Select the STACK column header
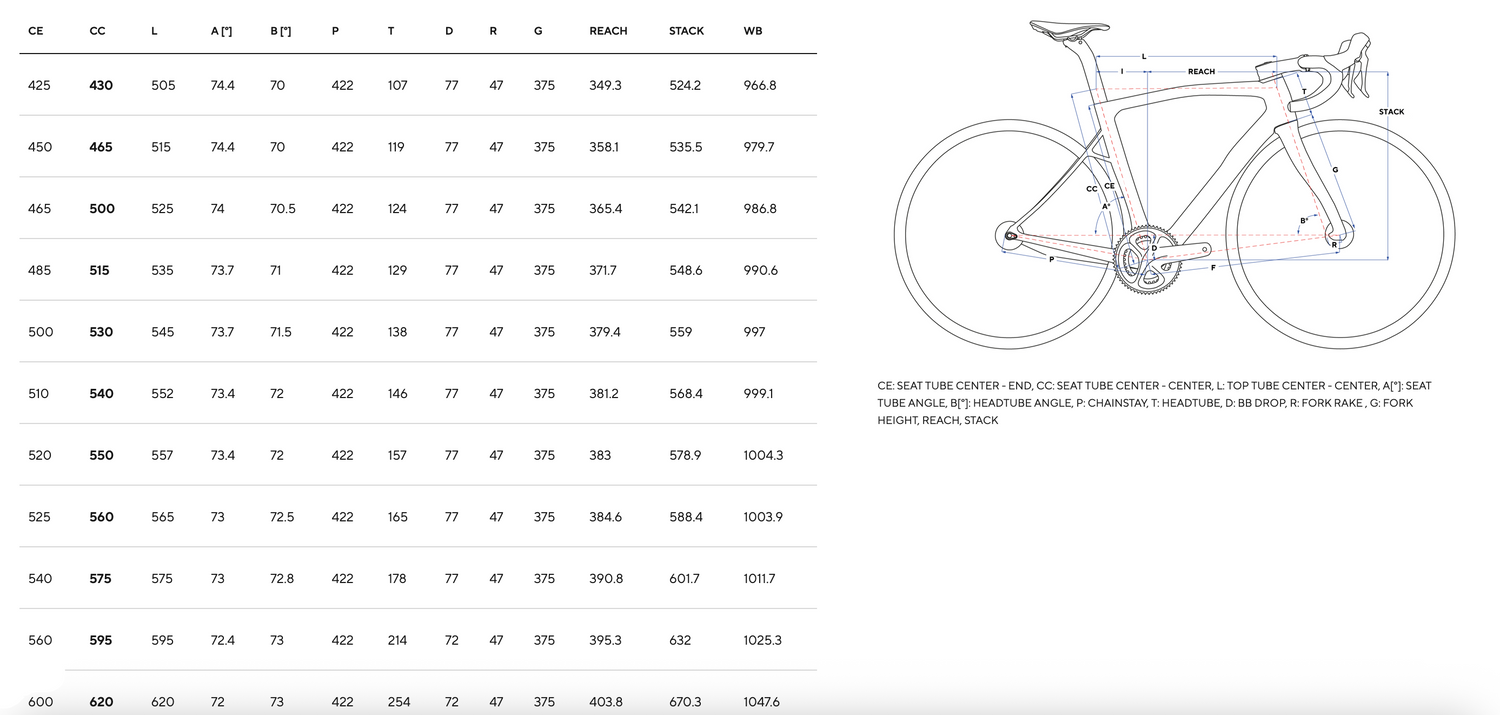 pyautogui.click(x=686, y=31)
